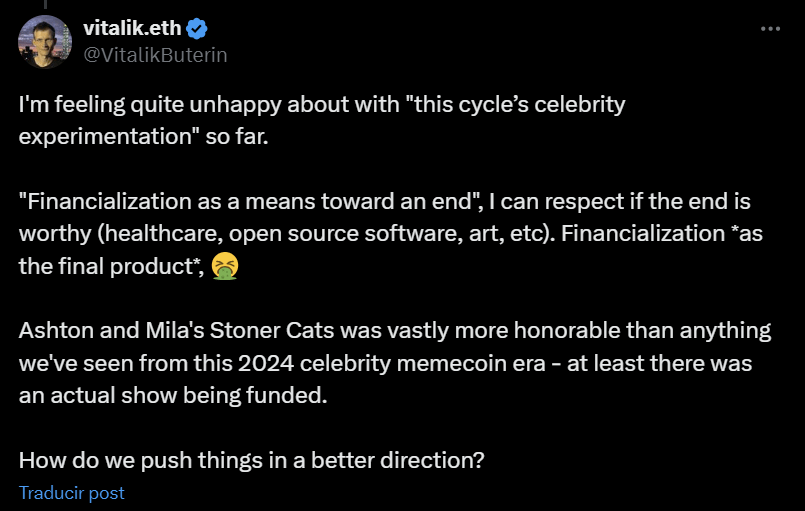The height and width of the screenshot is (511, 805).
Task: Open vitalik.eth's profile picture
Action: click(45, 42)
